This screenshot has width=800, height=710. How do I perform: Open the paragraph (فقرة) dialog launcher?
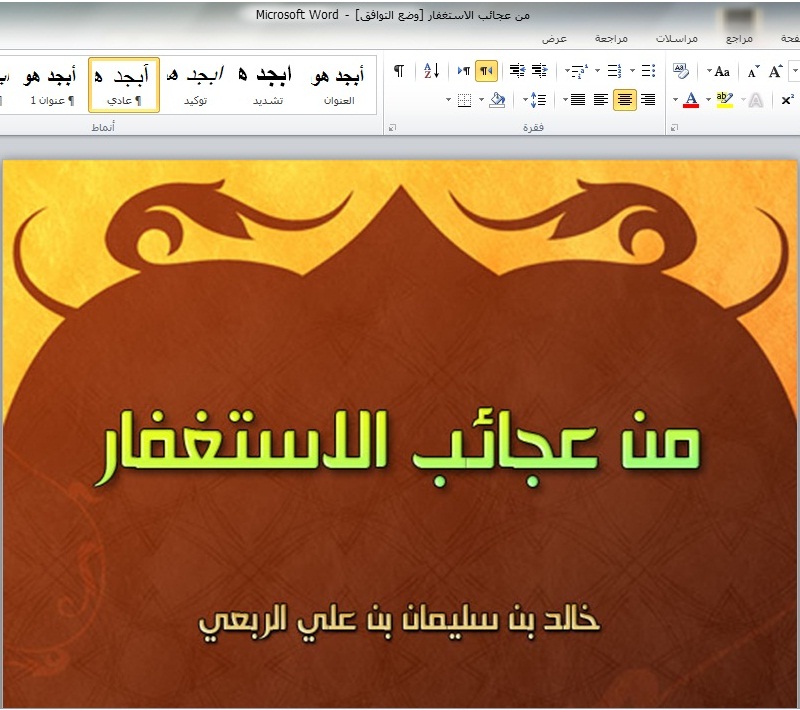[x=392, y=128]
